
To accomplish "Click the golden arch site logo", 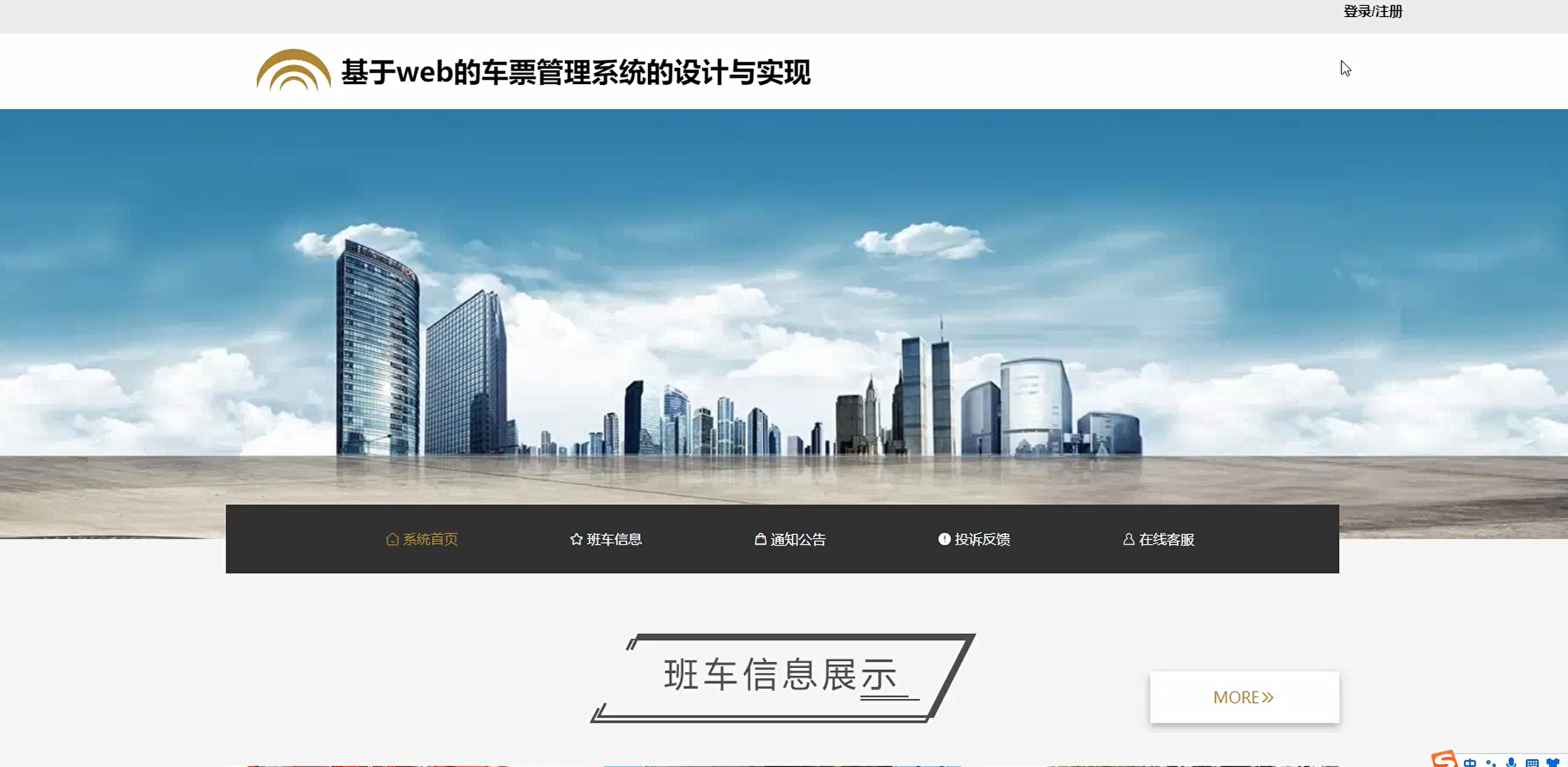I will pos(293,70).
